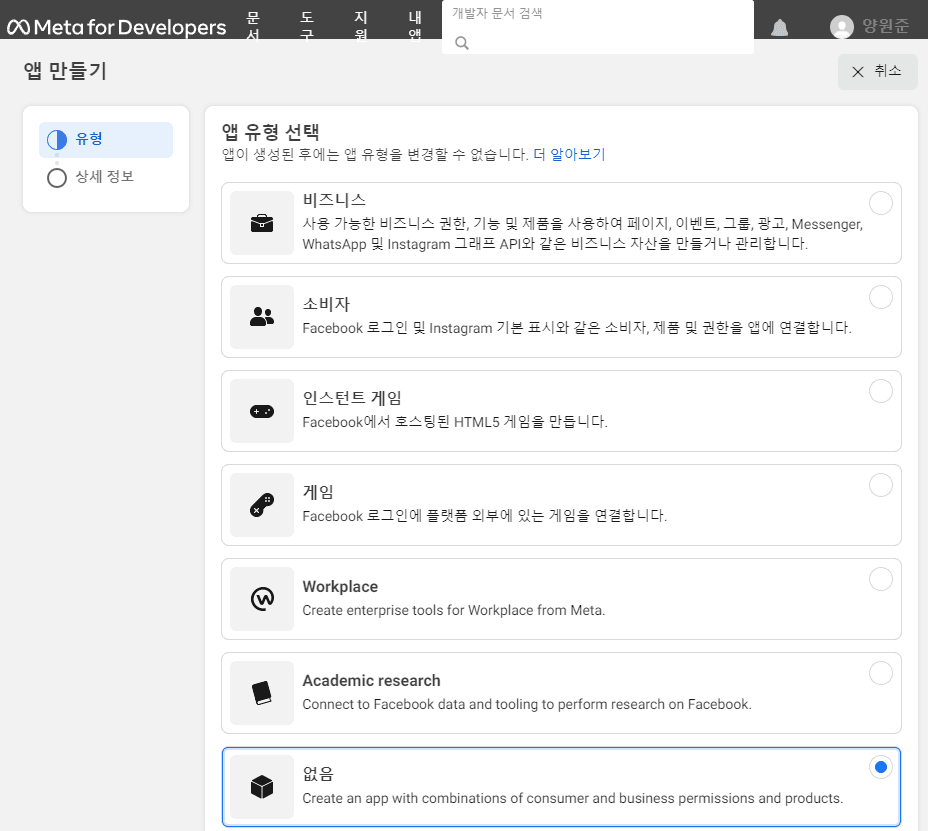Click the Meta for Developers logo

(x=116, y=27)
